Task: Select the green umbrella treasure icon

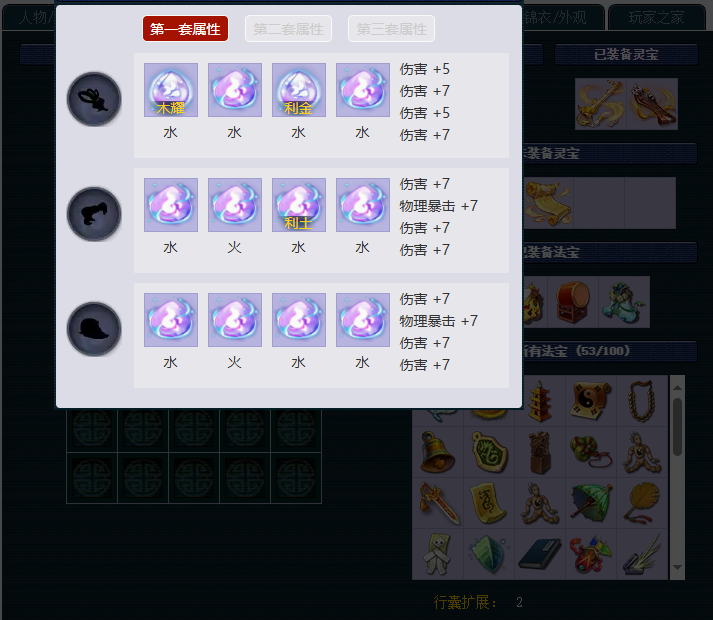Action: pyautogui.click(x=591, y=503)
